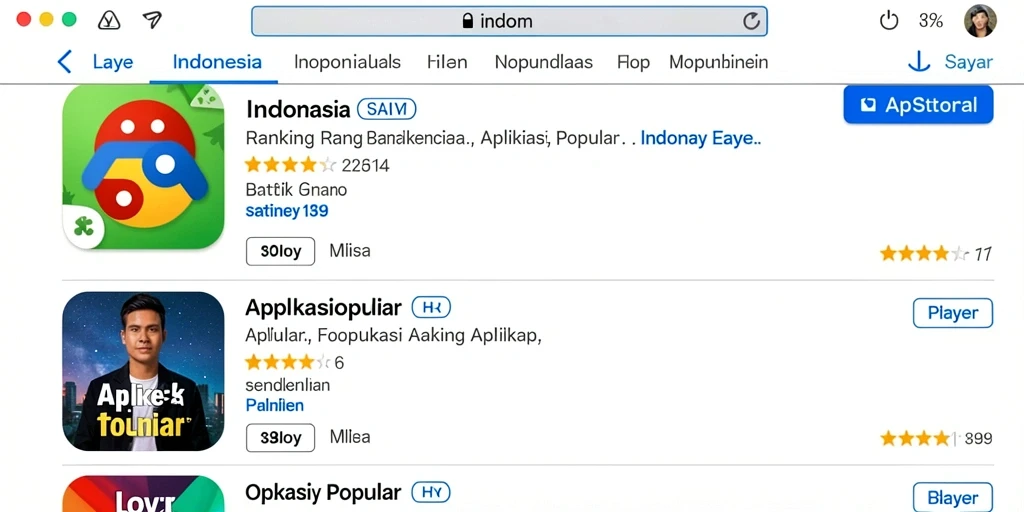Click the Blayer button for Opkasiy Popular
1024x512 pixels.
(953, 498)
